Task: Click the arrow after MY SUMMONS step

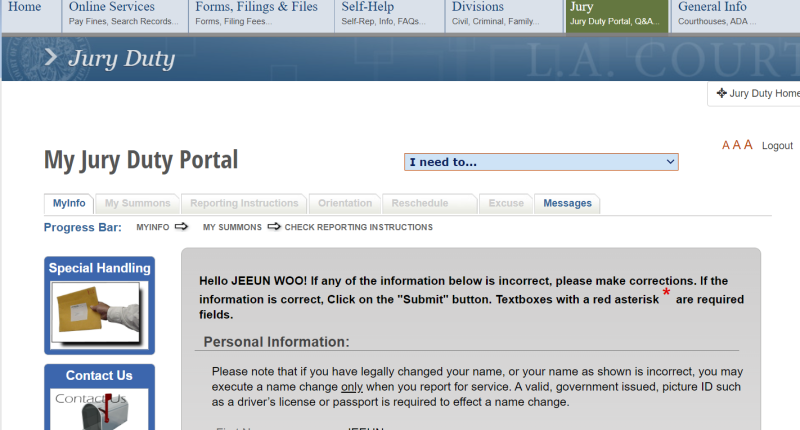Action: 274,226
